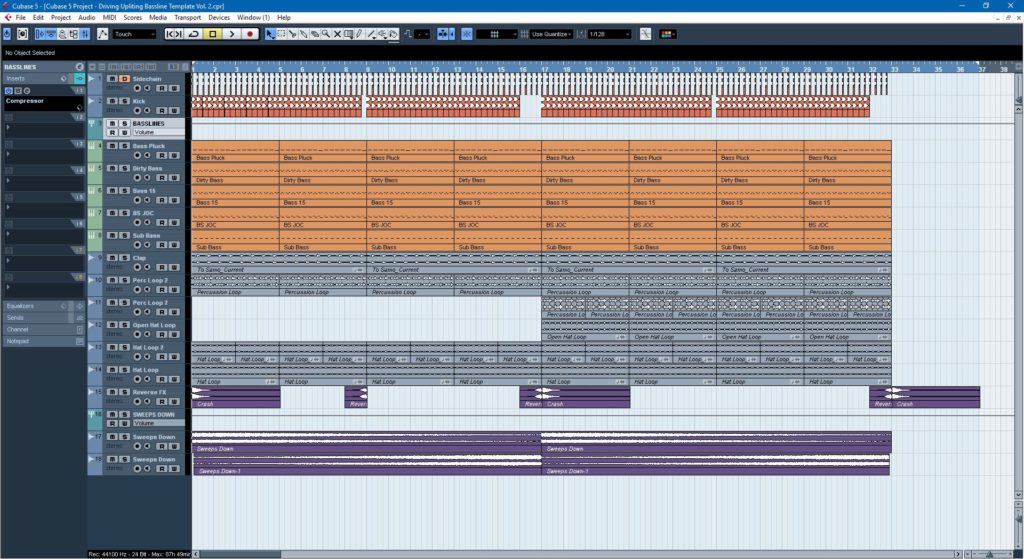The height and width of the screenshot is (559, 1024).
Task: Expand the Notepad section in Inspector
Action: pos(42,341)
